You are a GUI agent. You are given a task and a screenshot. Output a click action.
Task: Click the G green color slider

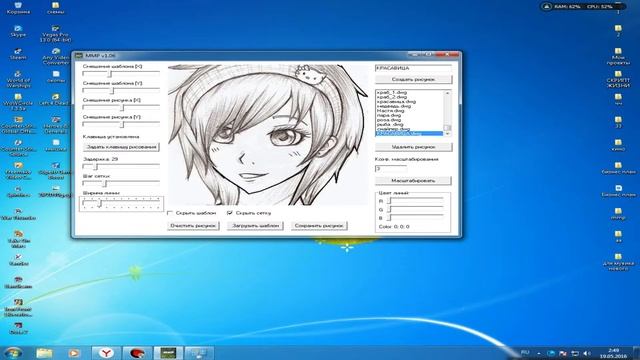click(x=415, y=209)
